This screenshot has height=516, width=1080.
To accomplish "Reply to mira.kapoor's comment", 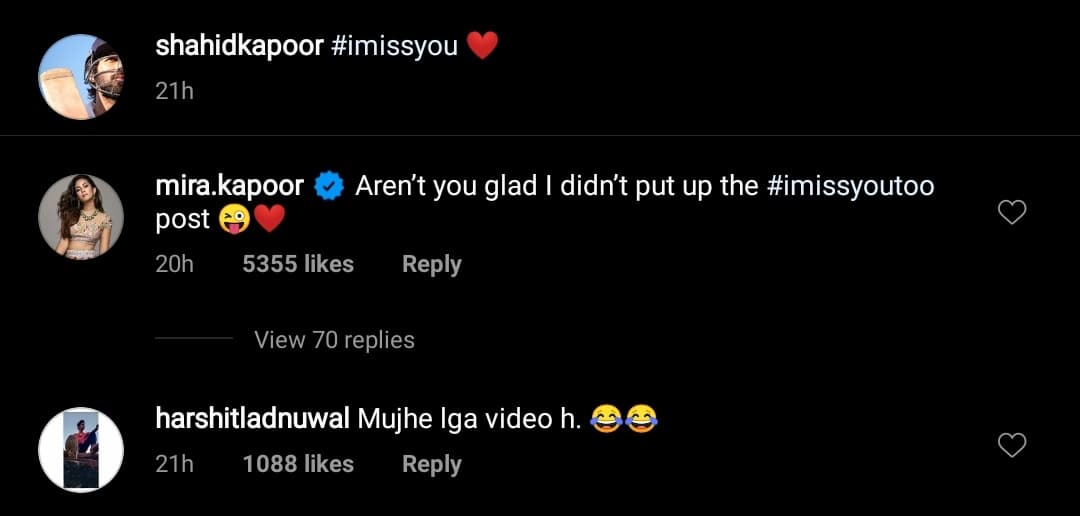I will pyautogui.click(x=431, y=264).
